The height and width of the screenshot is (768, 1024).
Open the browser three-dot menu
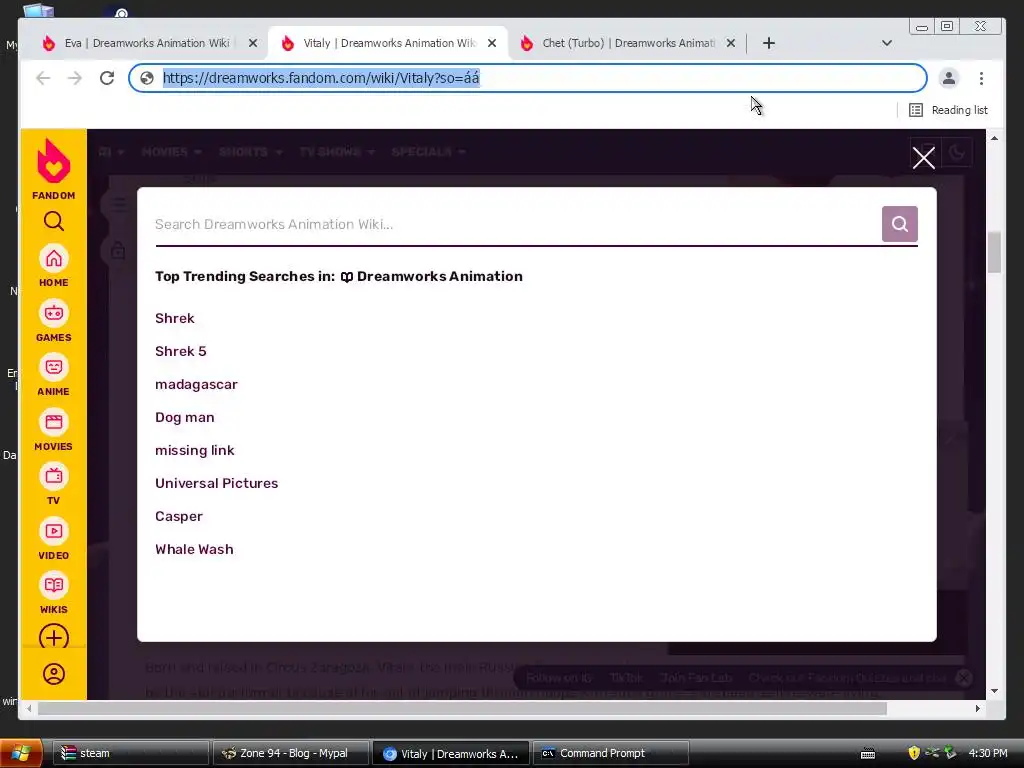pyautogui.click(x=981, y=78)
